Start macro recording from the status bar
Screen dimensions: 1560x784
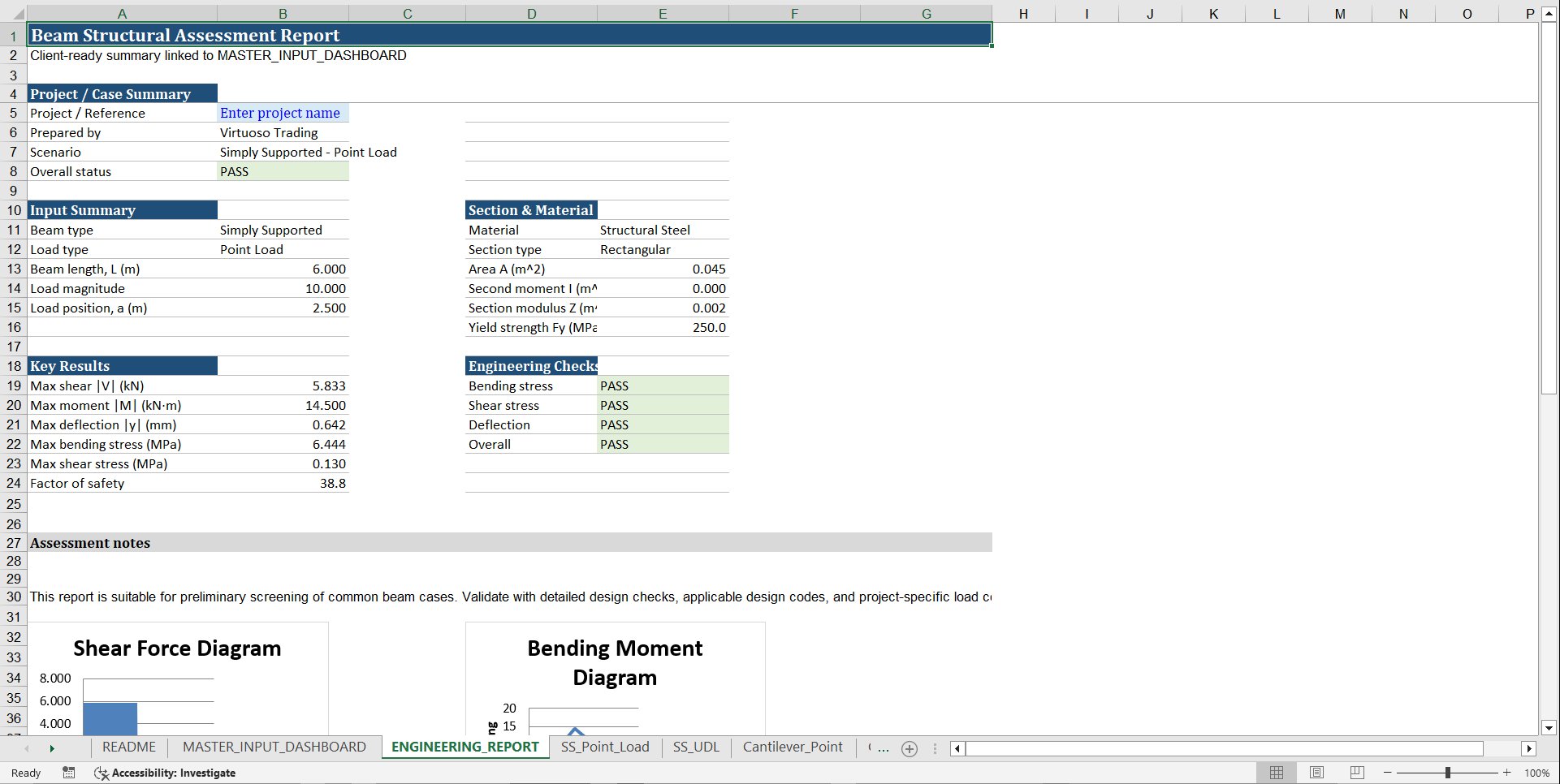(69, 773)
